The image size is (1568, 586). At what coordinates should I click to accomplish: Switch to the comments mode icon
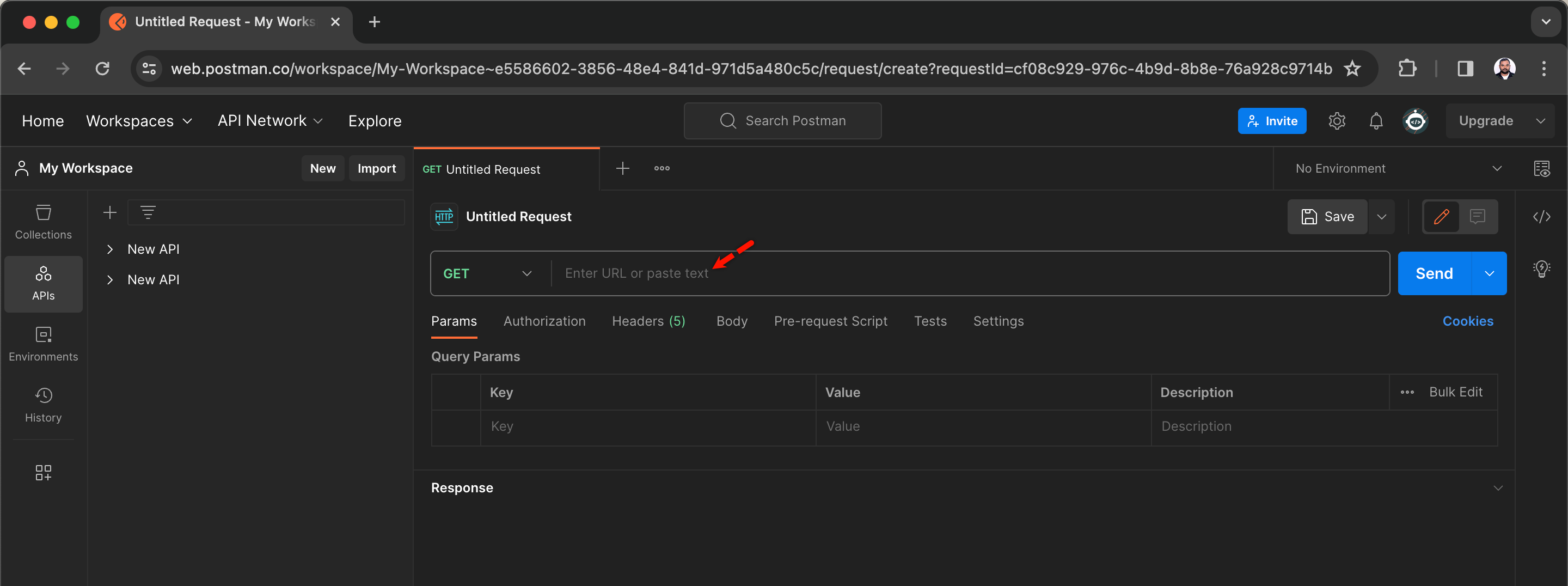tap(1477, 216)
